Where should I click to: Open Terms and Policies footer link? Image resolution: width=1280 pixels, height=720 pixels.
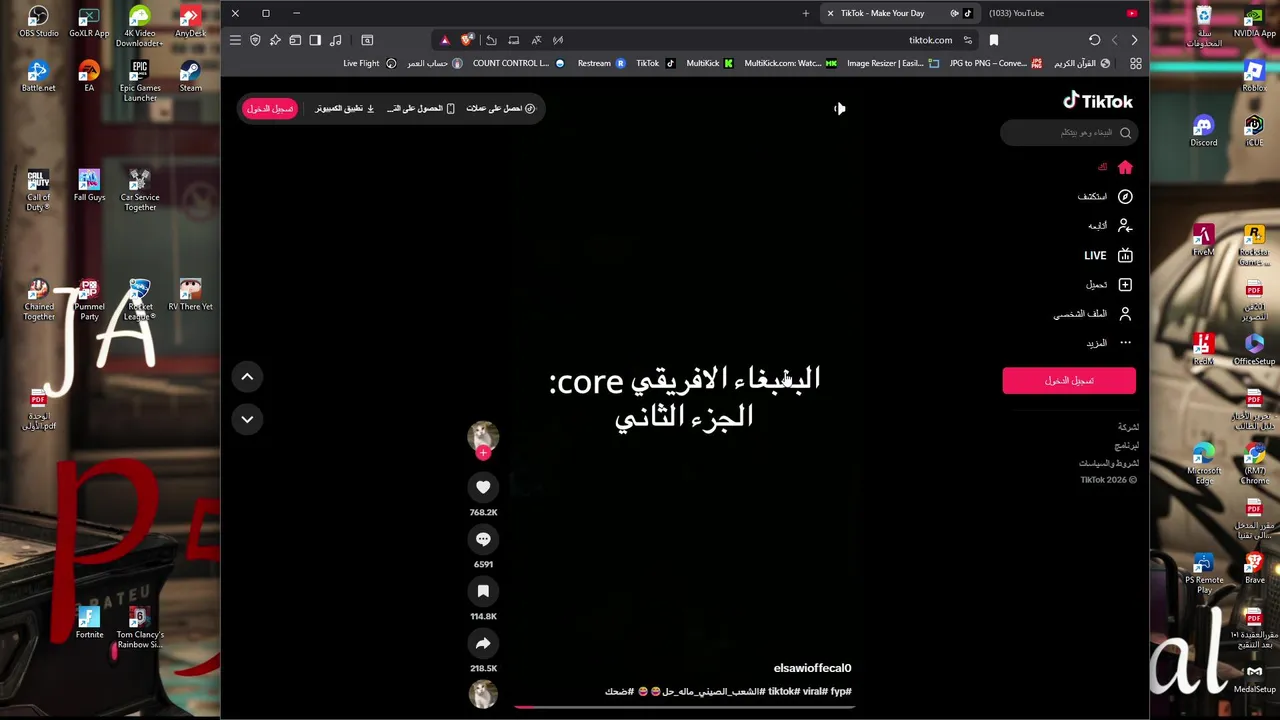click(x=1108, y=463)
